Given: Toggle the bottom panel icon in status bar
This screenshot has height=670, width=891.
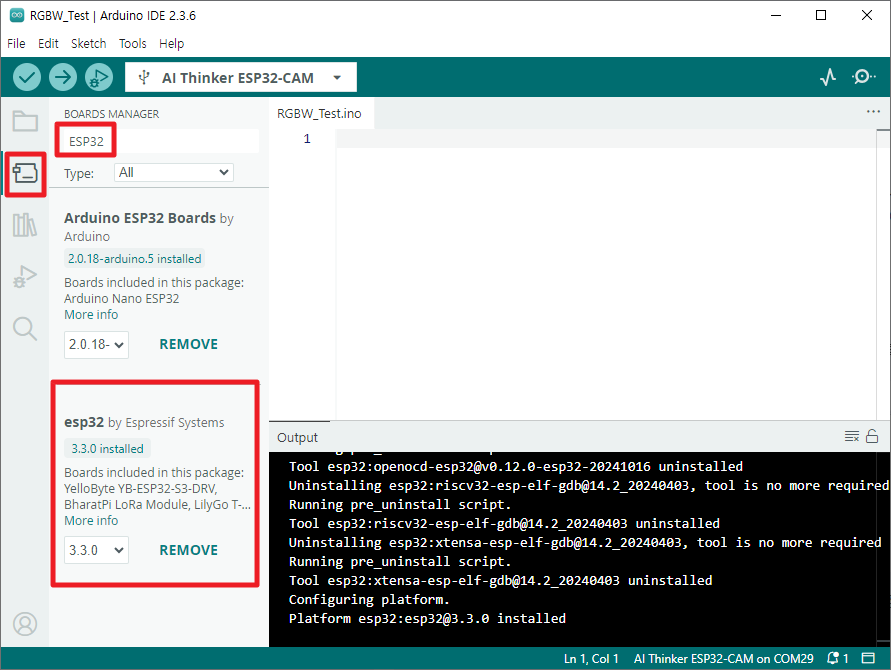Looking at the screenshot, I should coord(868,658).
